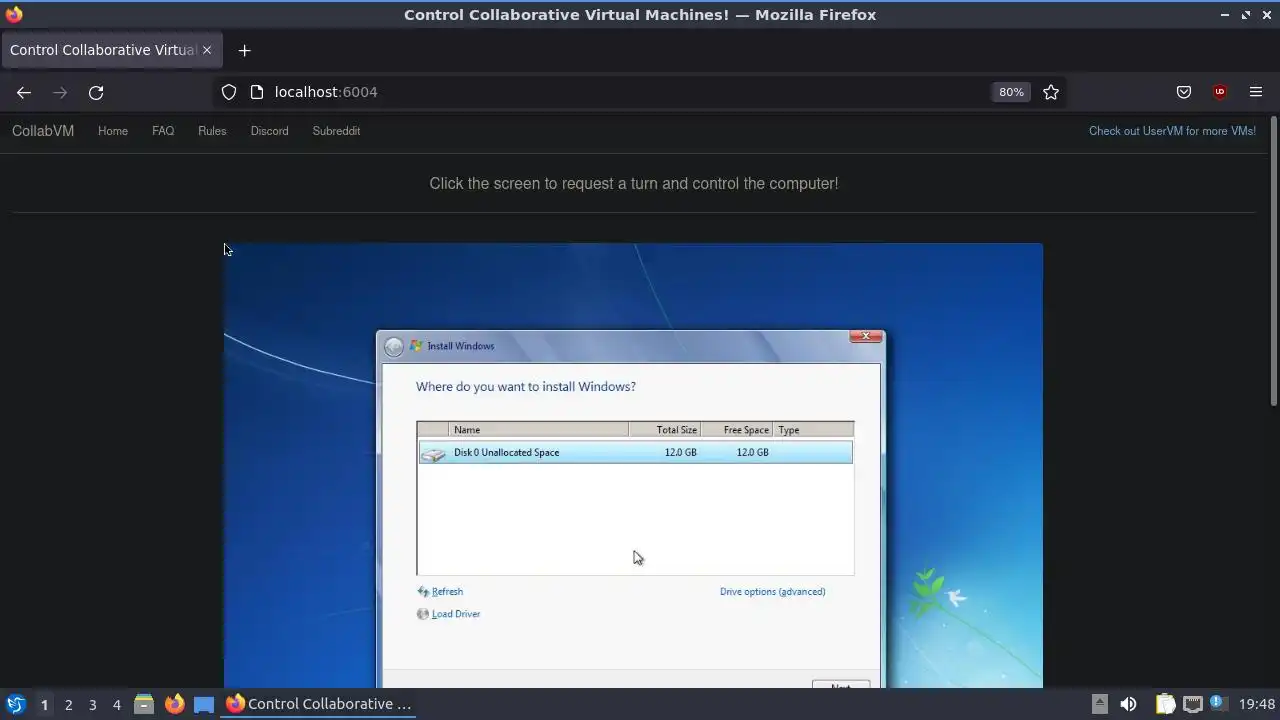
Task: Select Disk 0 Unallocated Space row
Action: (635, 453)
